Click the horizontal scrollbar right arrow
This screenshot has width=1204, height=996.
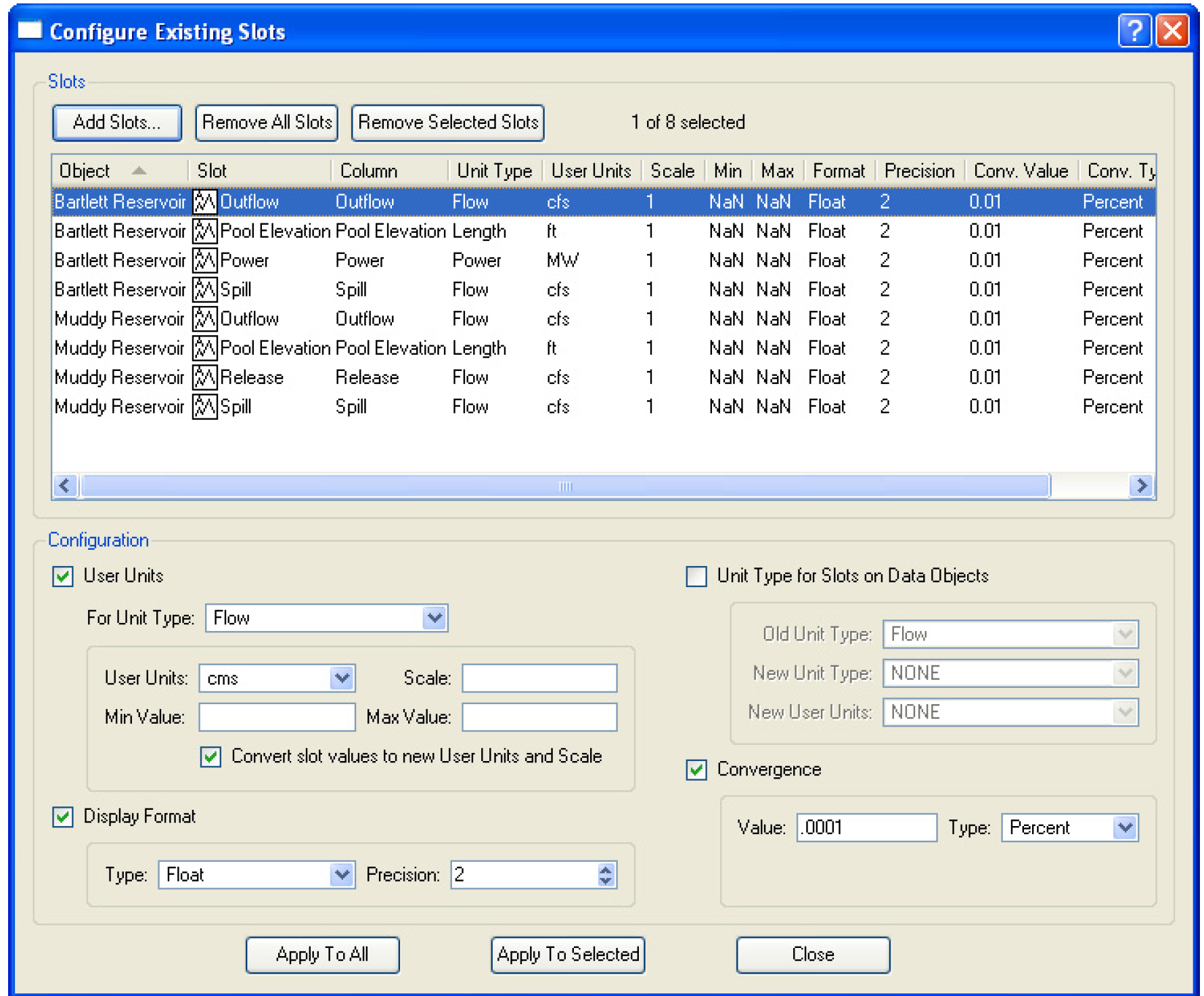[1142, 485]
